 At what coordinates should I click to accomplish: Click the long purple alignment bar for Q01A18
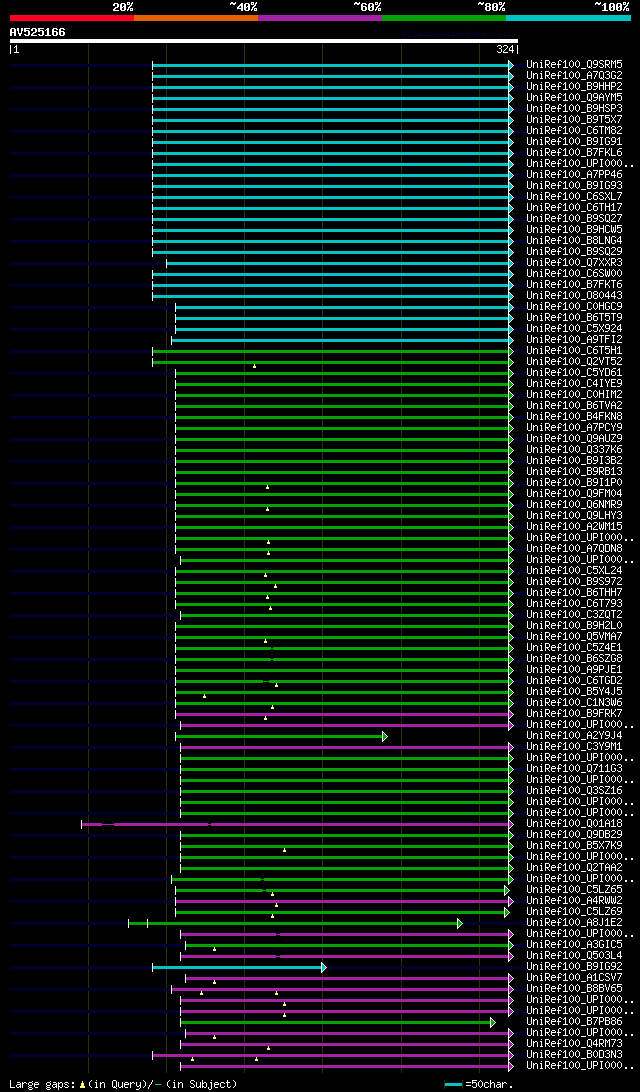[x=295, y=824]
